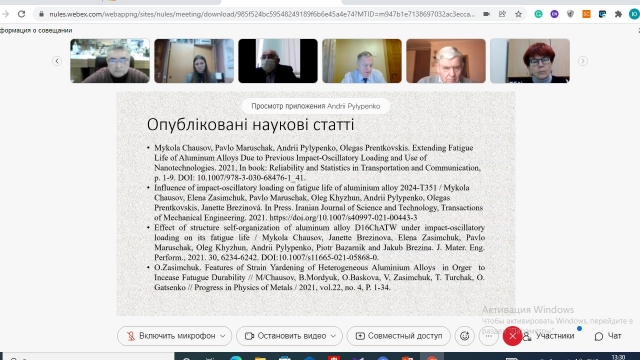Bookmark this page with the star icon

click(x=518, y=14)
